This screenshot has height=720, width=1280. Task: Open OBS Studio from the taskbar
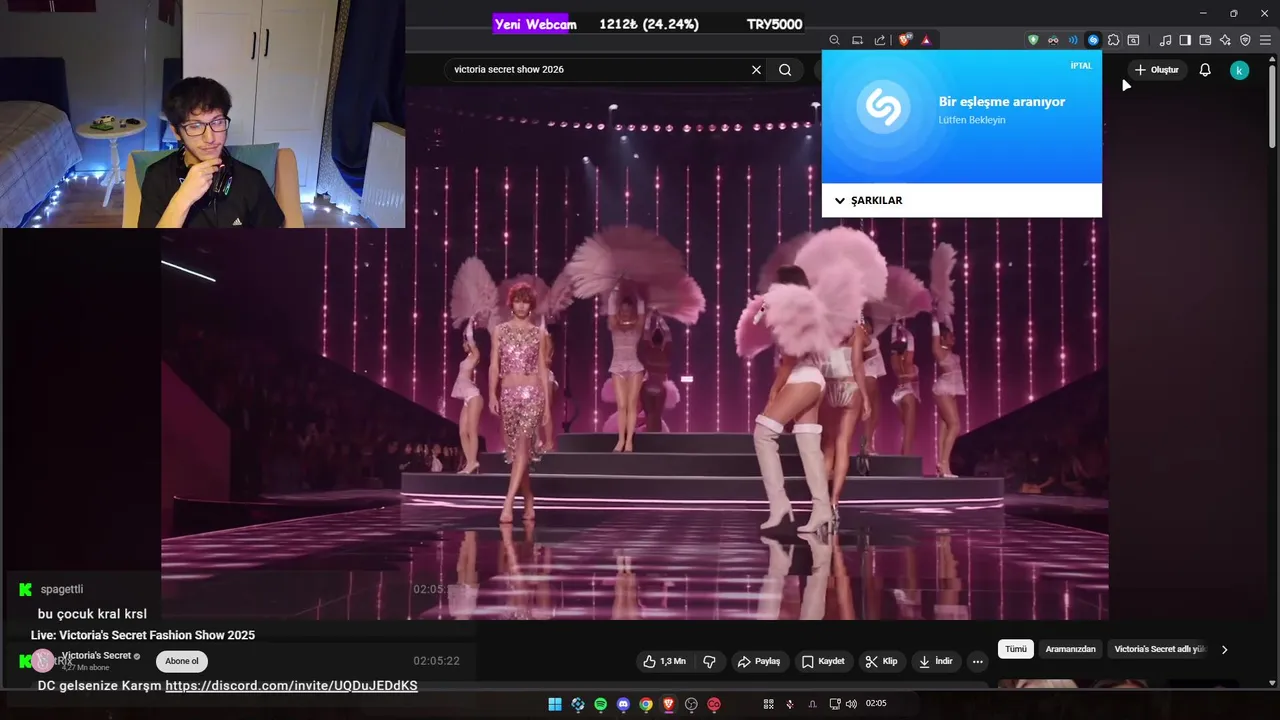[x=691, y=704]
